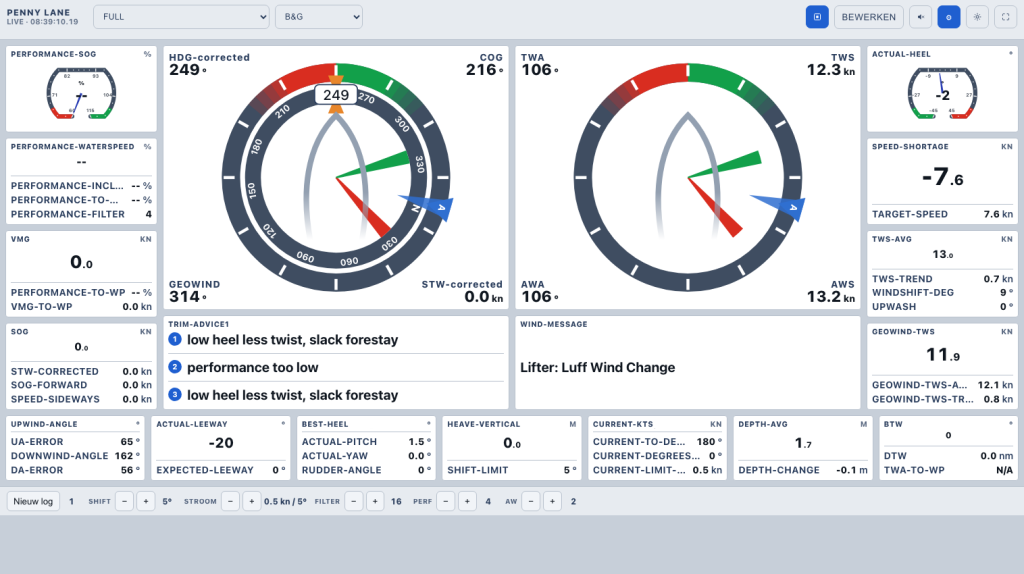
Task: Click the PERFORMANCE-SOG gauge dial
Action: pyautogui.click(x=81, y=93)
